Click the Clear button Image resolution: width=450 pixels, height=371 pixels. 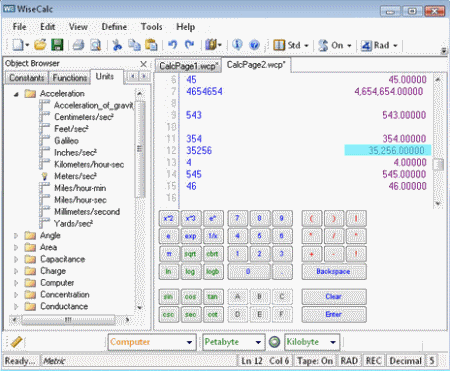click(334, 296)
